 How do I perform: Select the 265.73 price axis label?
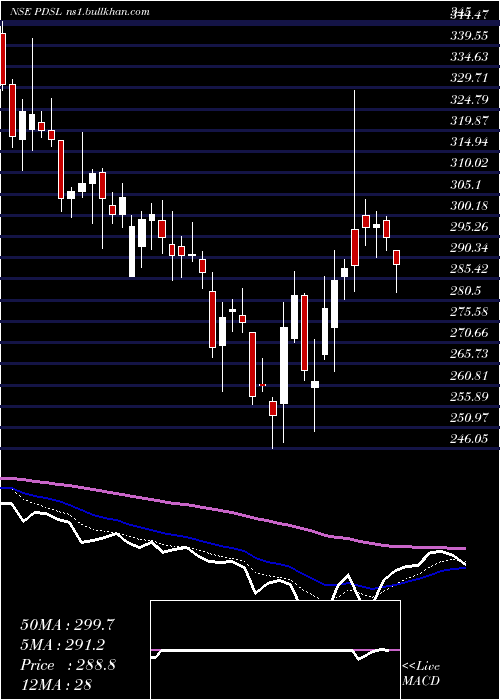click(x=469, y=354)
